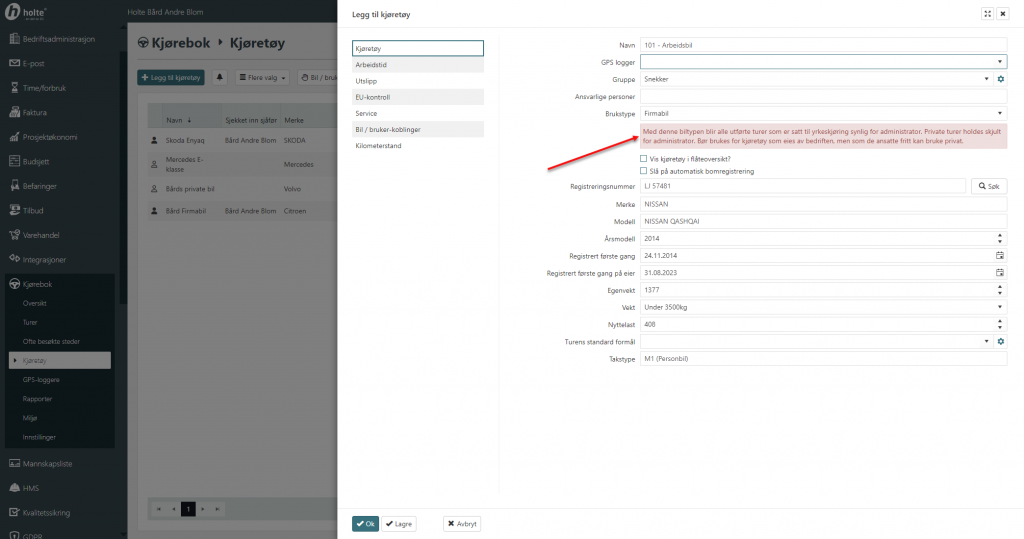Click the bell notification icon in toolbar
Viewport: 1024px width, 539px height.
pos(220,77)
